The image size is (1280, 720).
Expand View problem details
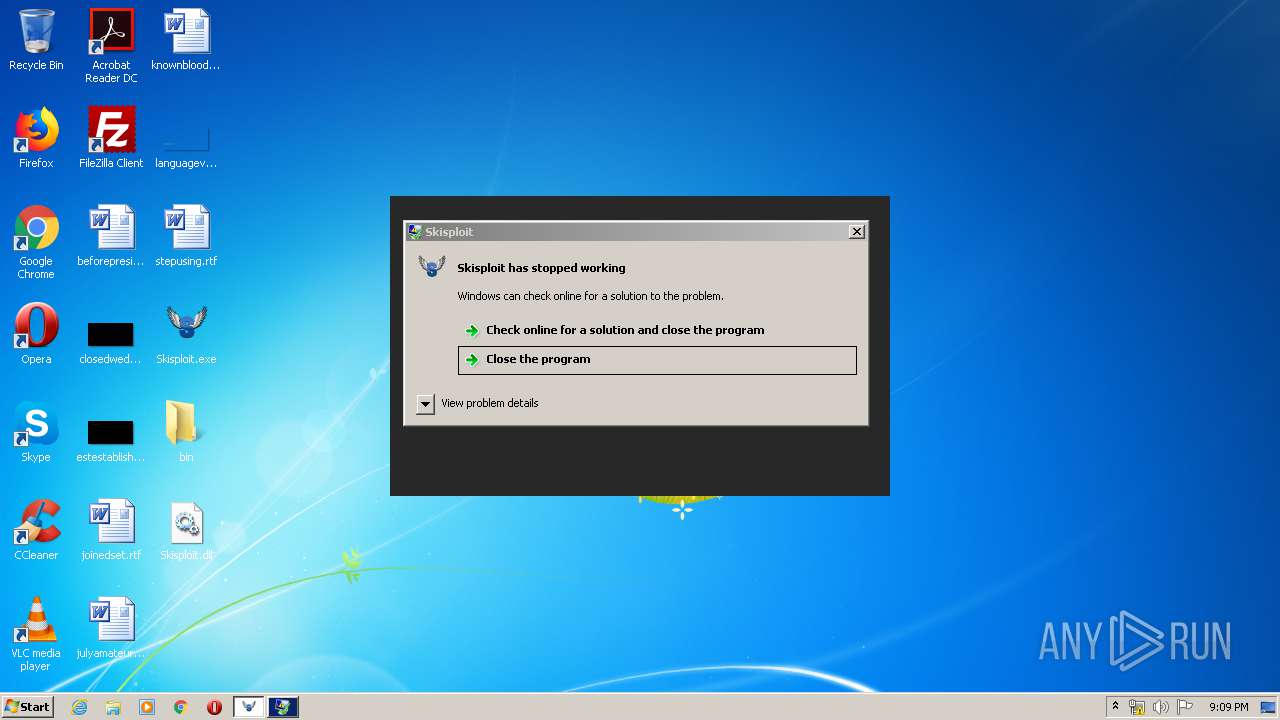426,404
